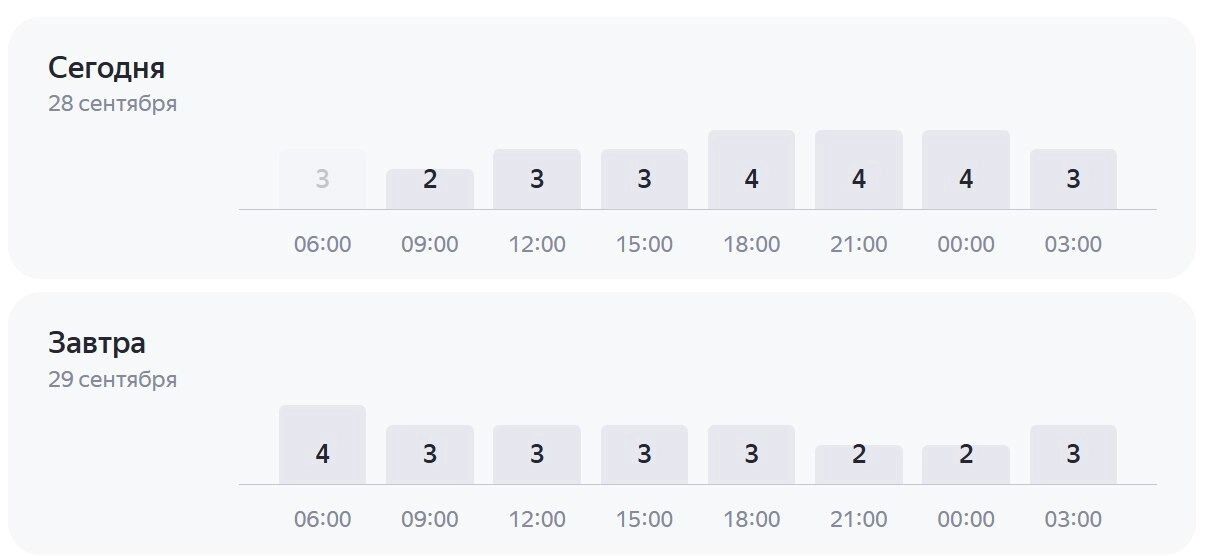Click the 15:00 time label under Завтра

644,520
